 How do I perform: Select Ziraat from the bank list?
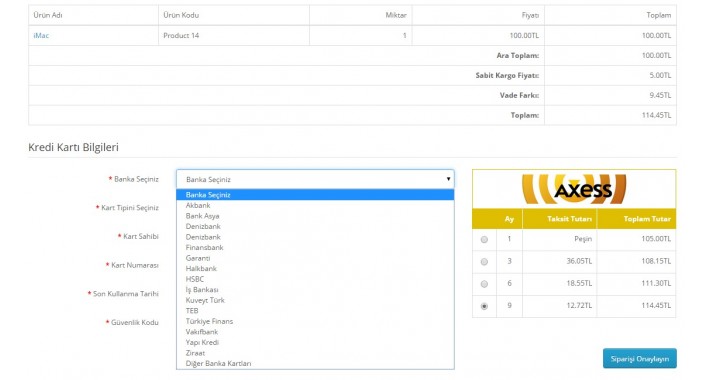click(x=315, y=353)
